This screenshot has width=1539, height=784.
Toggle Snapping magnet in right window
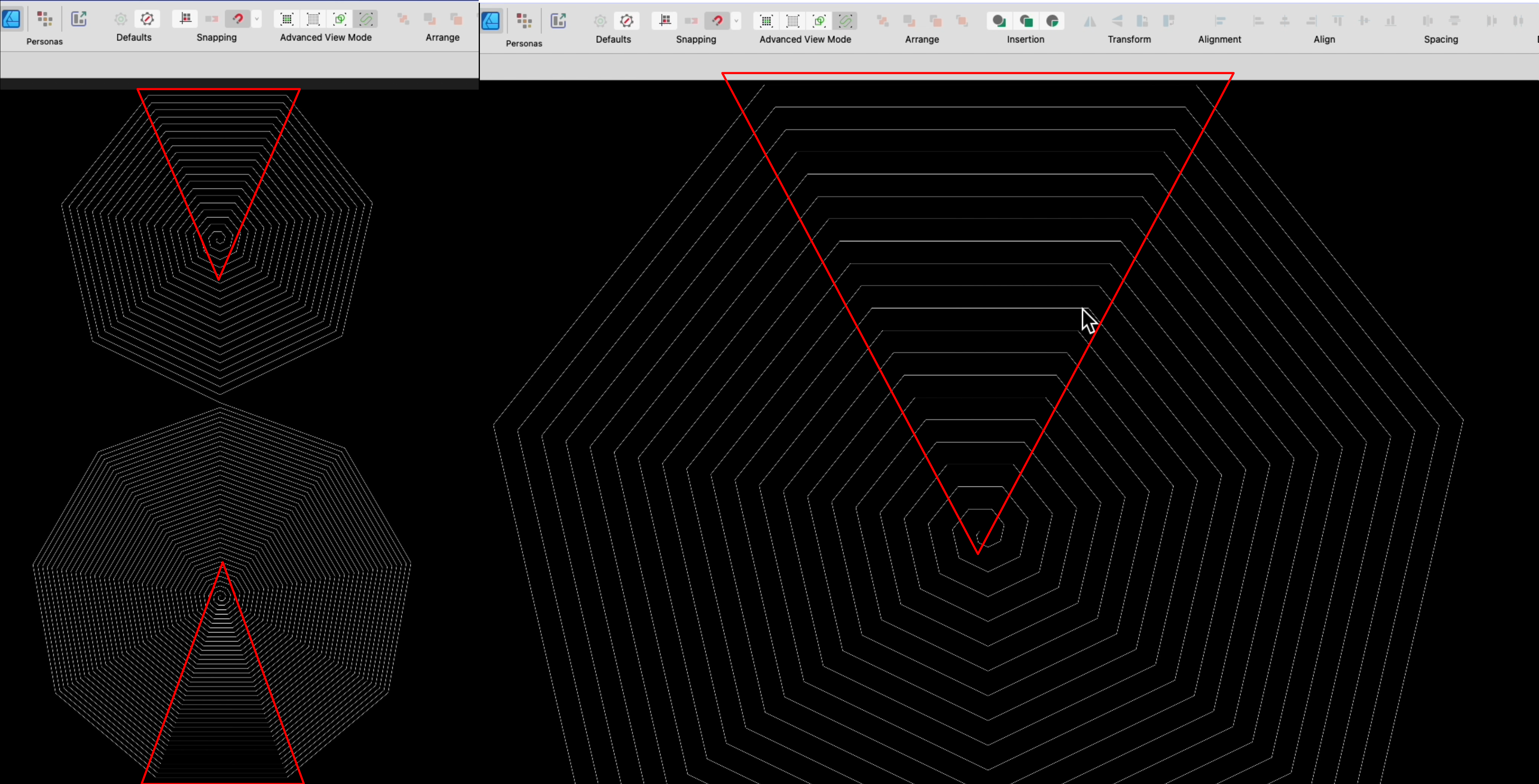coord(717,21)
